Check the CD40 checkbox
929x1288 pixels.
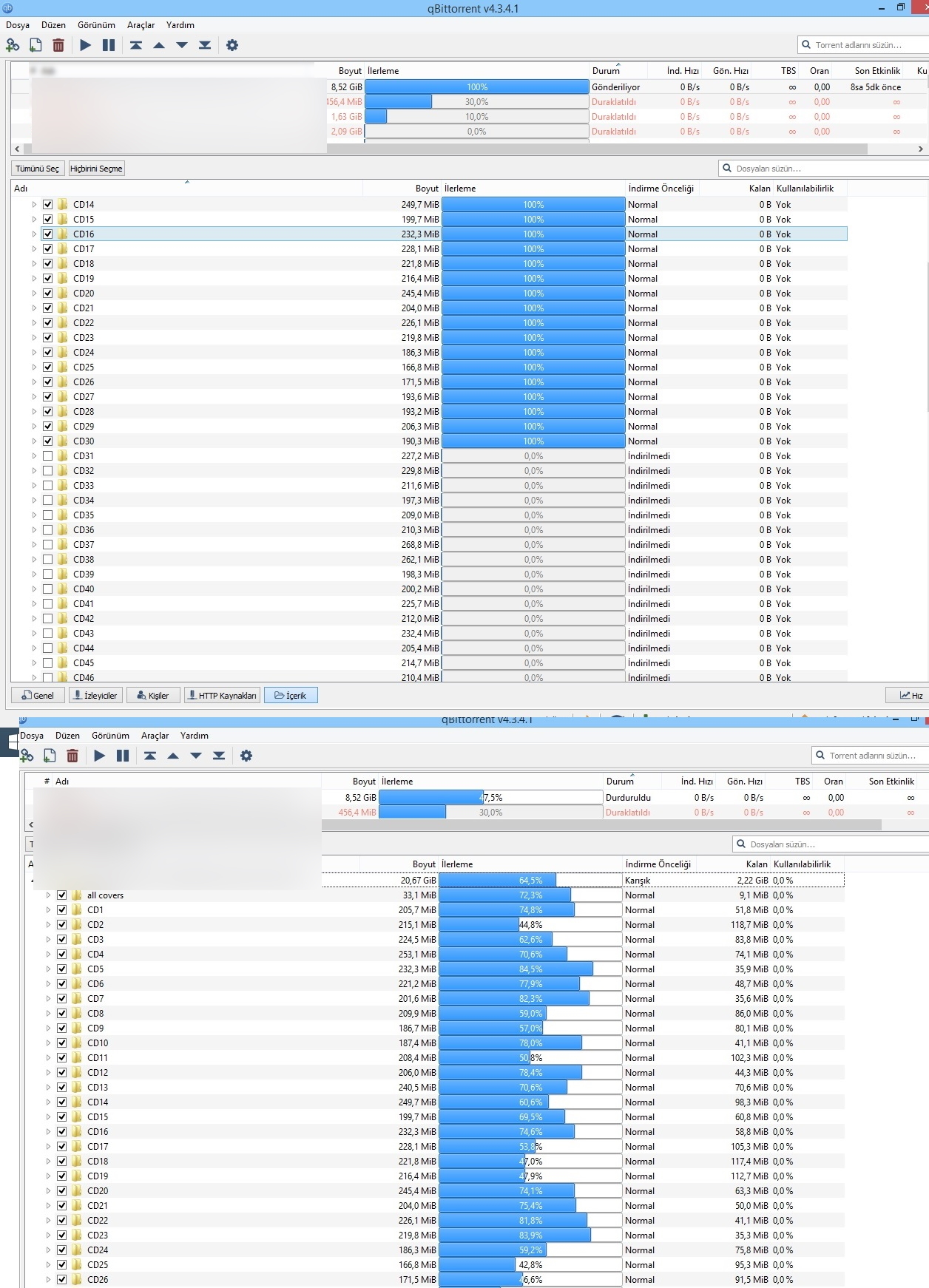pos(48,589)
